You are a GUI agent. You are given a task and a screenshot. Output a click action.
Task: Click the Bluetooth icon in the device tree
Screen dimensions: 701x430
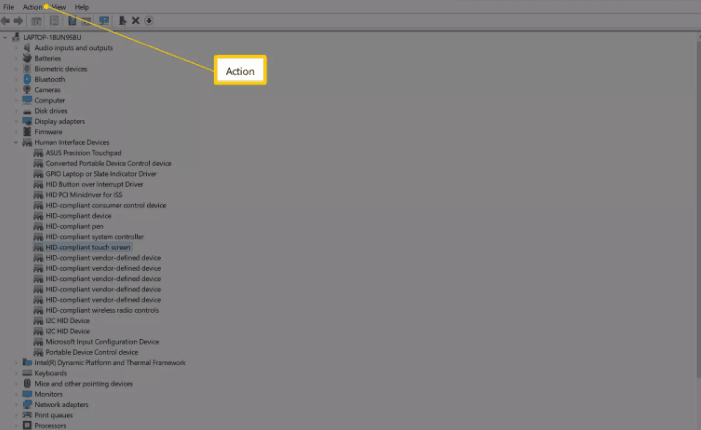27,79
